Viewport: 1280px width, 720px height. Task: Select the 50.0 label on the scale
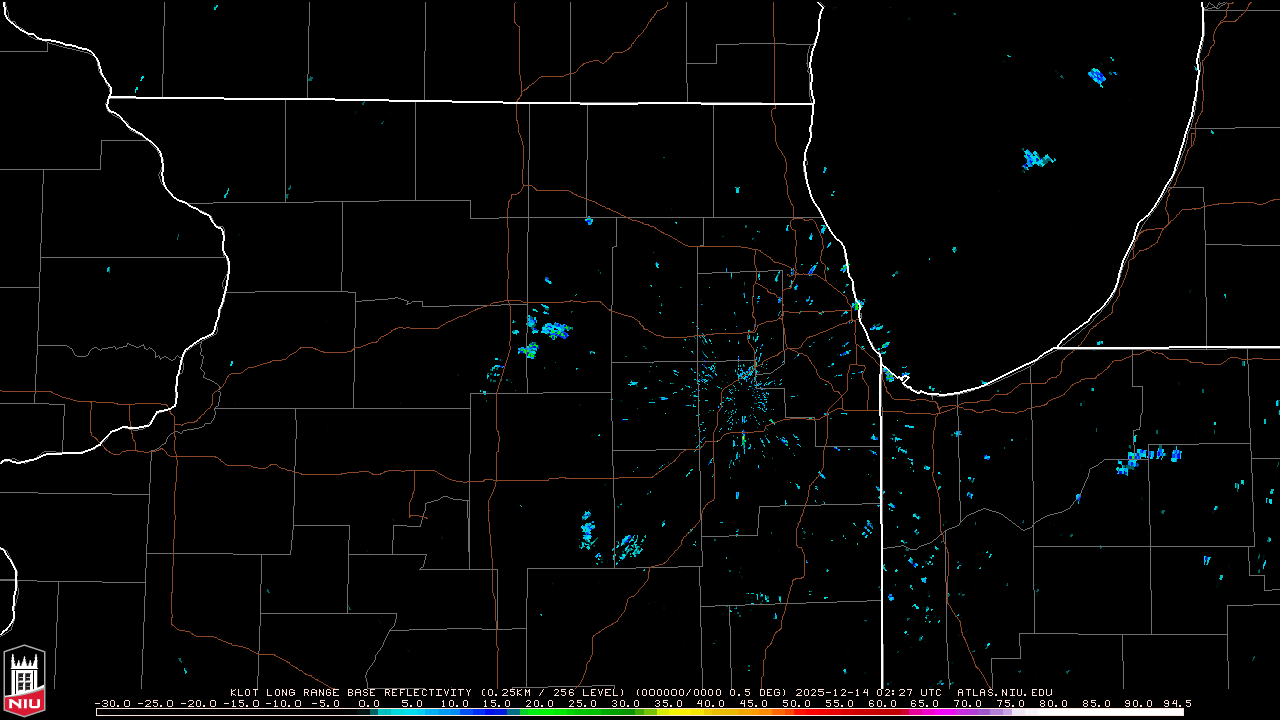797,703
